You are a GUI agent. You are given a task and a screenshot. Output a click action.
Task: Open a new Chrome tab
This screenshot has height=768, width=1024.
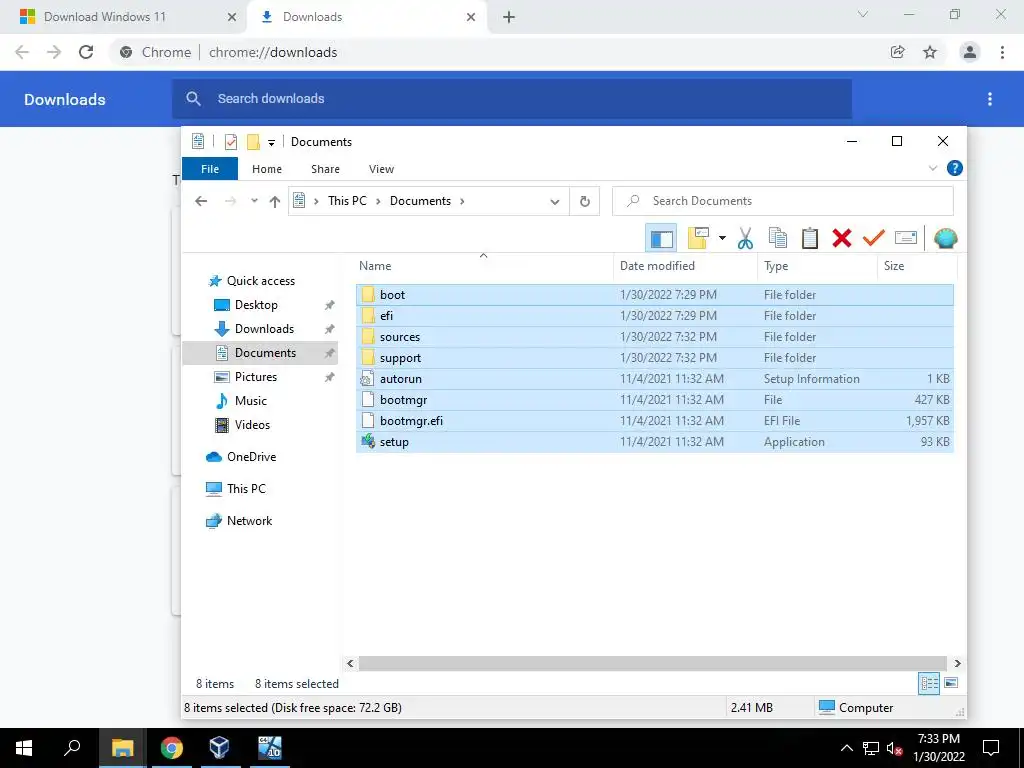[x=509, y=18]
